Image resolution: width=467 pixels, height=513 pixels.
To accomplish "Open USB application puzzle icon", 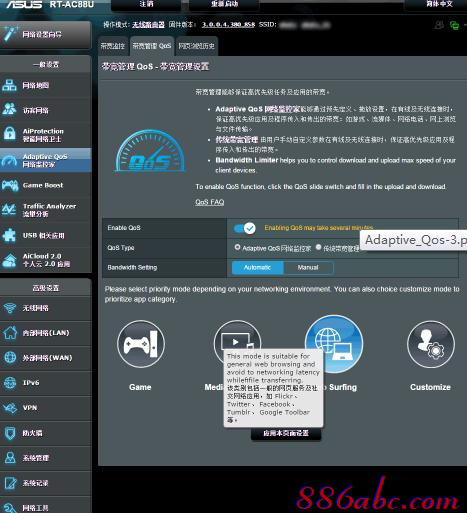I will pos(9,235).
